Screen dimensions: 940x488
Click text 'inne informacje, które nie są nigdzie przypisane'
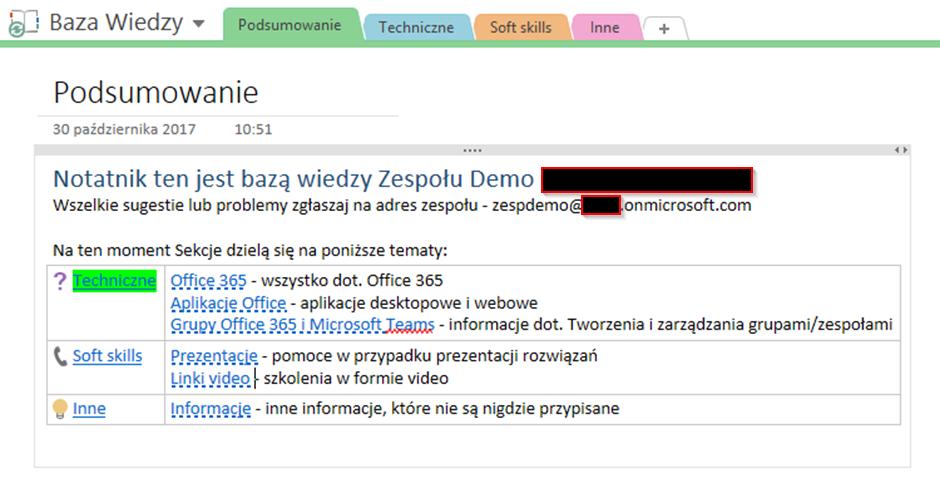tap(442, 409)
